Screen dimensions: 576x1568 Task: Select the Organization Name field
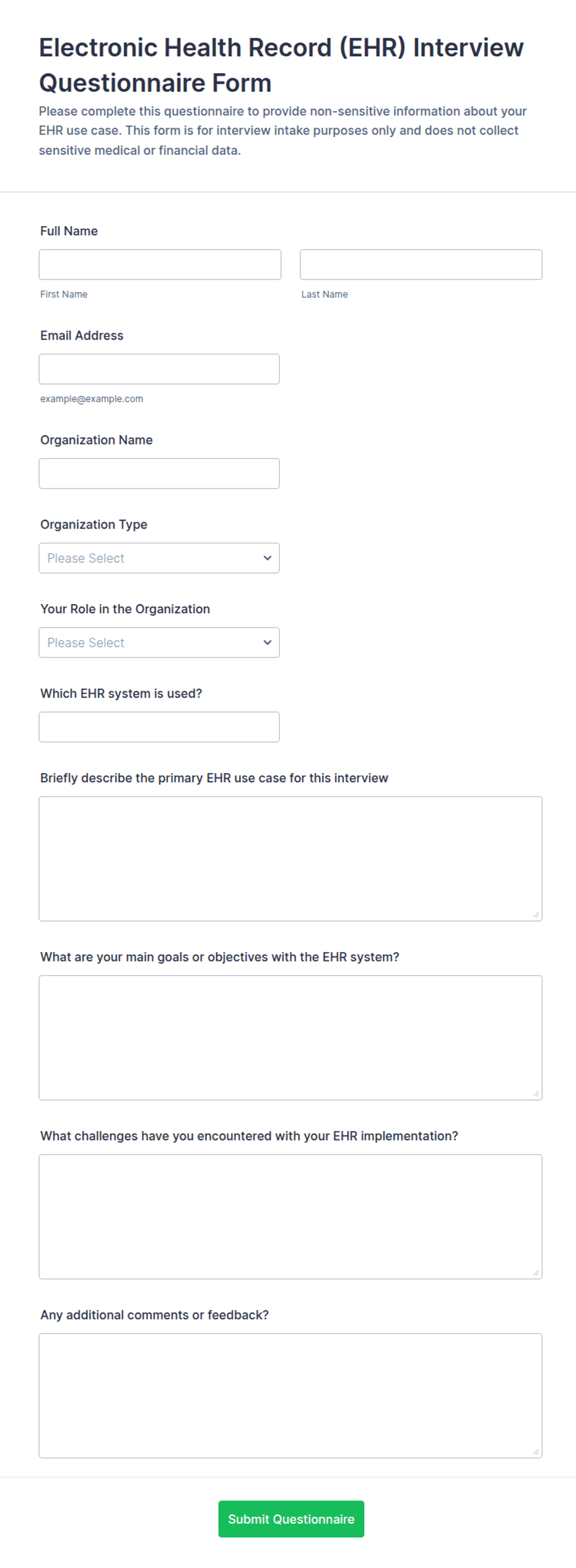159,474
